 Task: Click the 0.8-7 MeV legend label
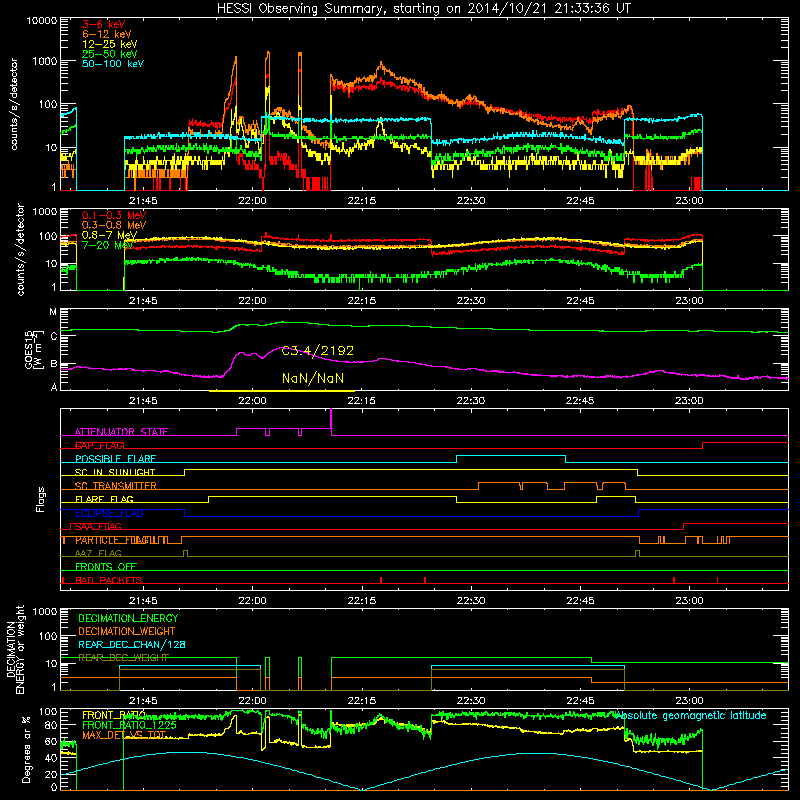click(109, 235)
